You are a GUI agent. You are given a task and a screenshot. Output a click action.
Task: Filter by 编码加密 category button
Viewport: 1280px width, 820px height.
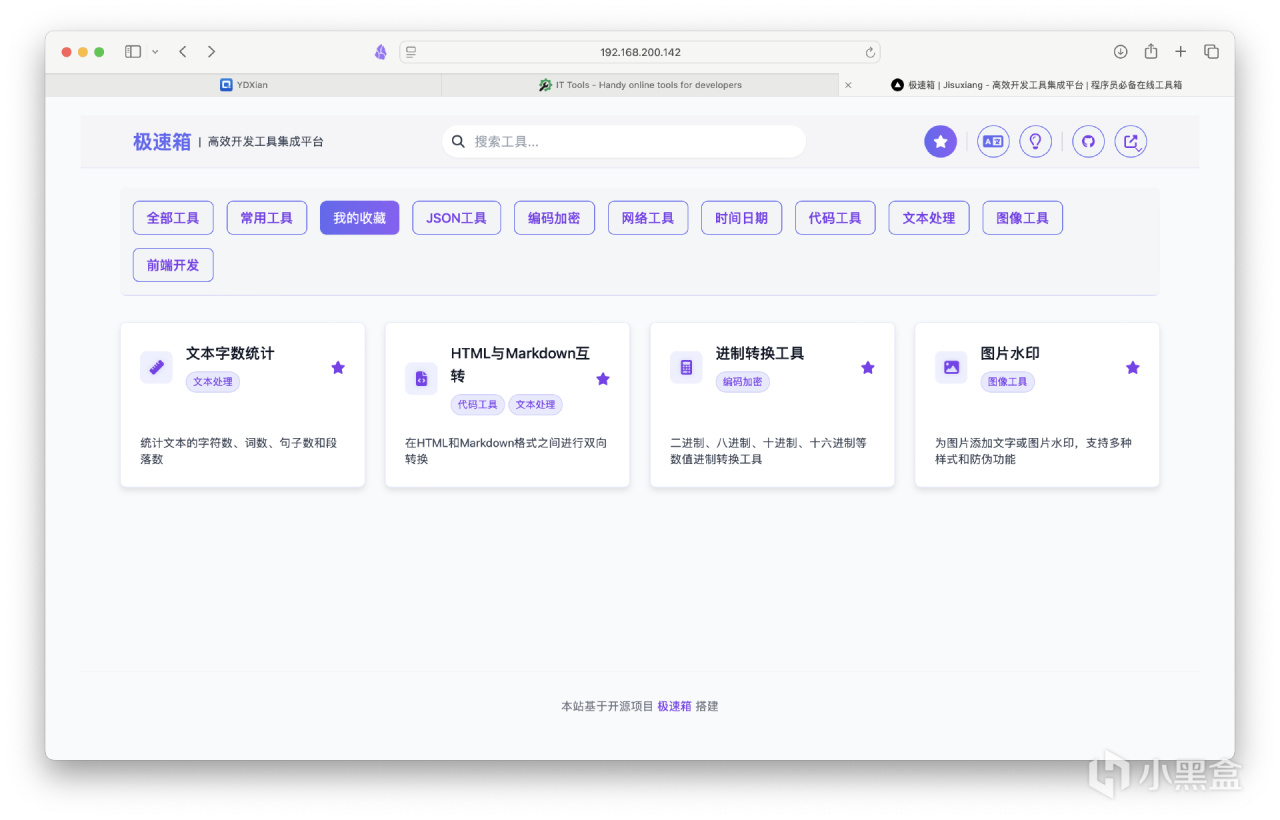pos(554,218)
